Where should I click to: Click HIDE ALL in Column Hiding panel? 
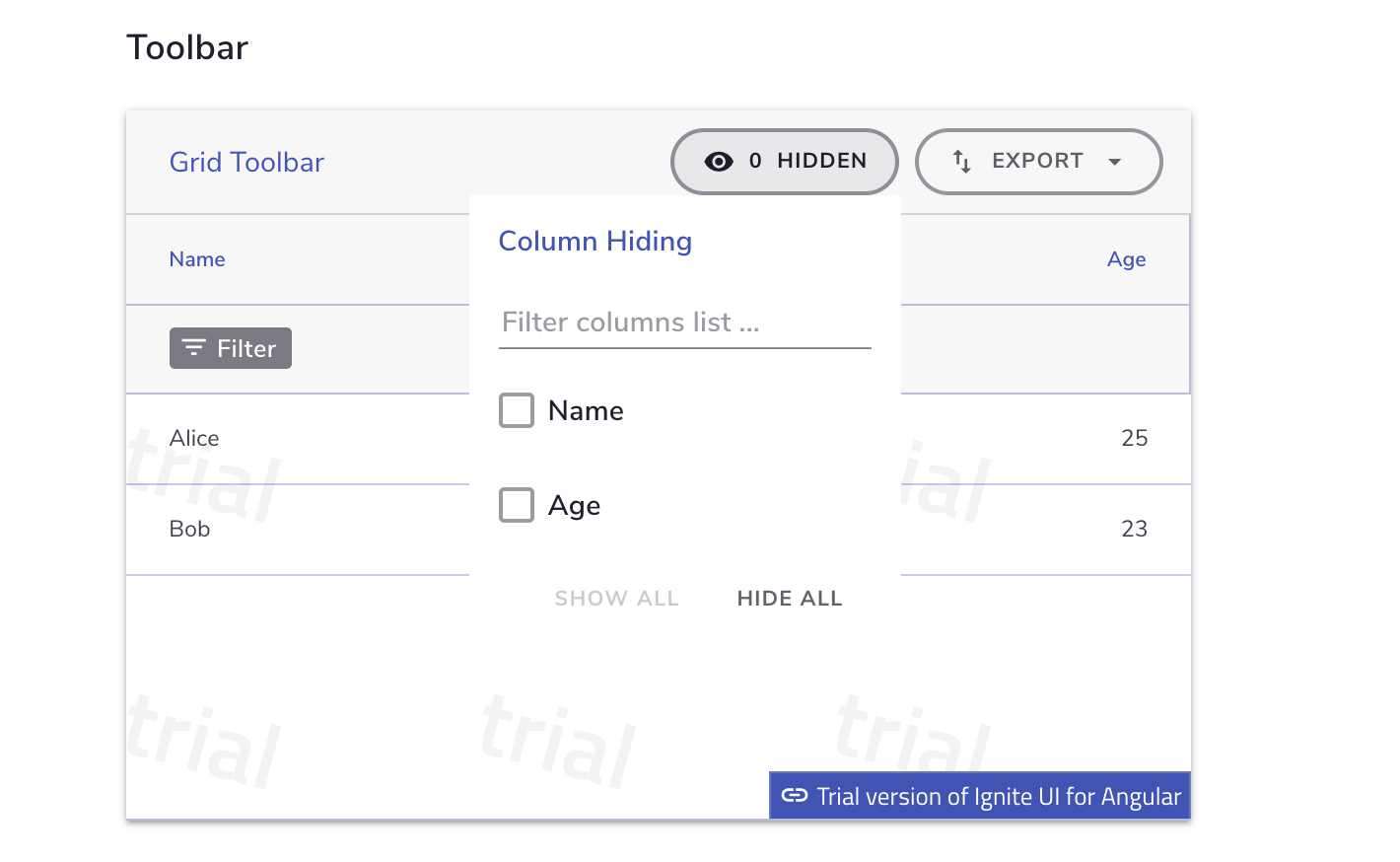tap(789, 598)
